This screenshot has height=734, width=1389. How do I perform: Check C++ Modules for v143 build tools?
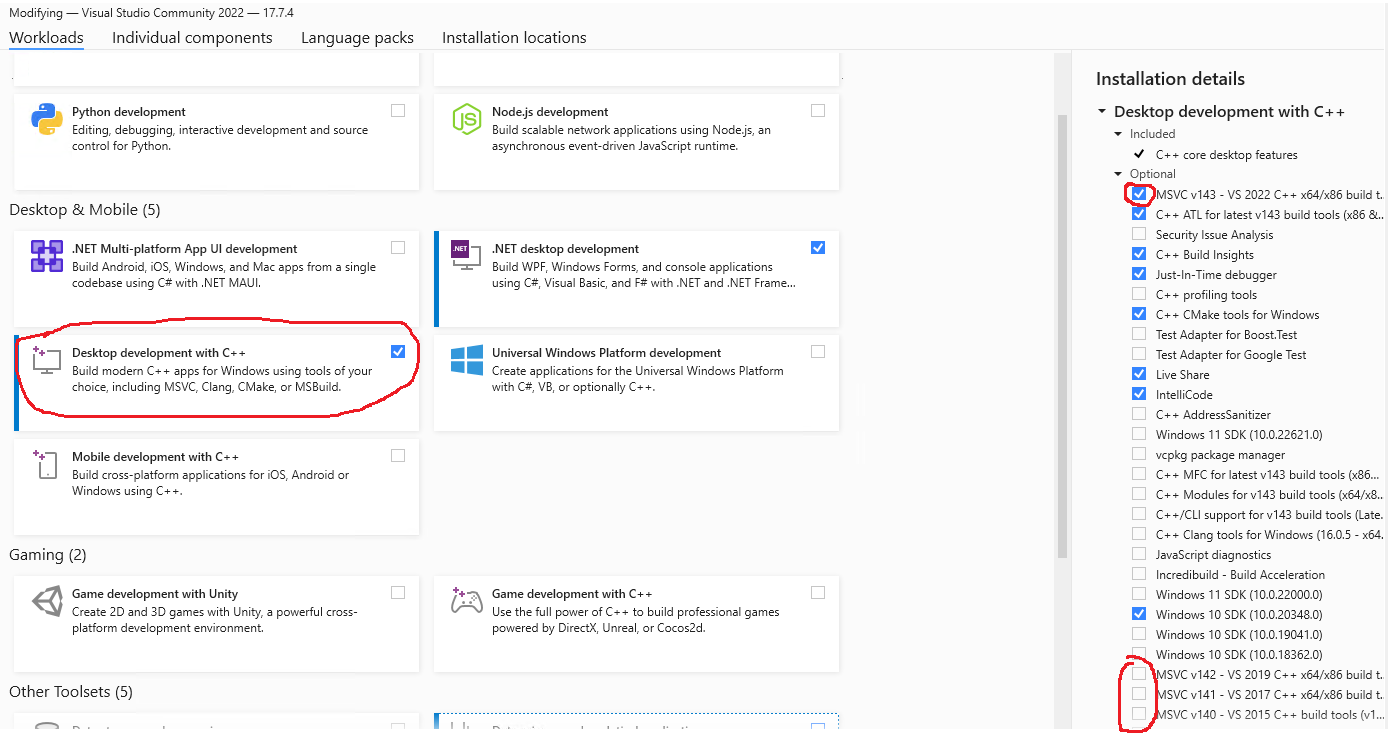click(1139, 494)
